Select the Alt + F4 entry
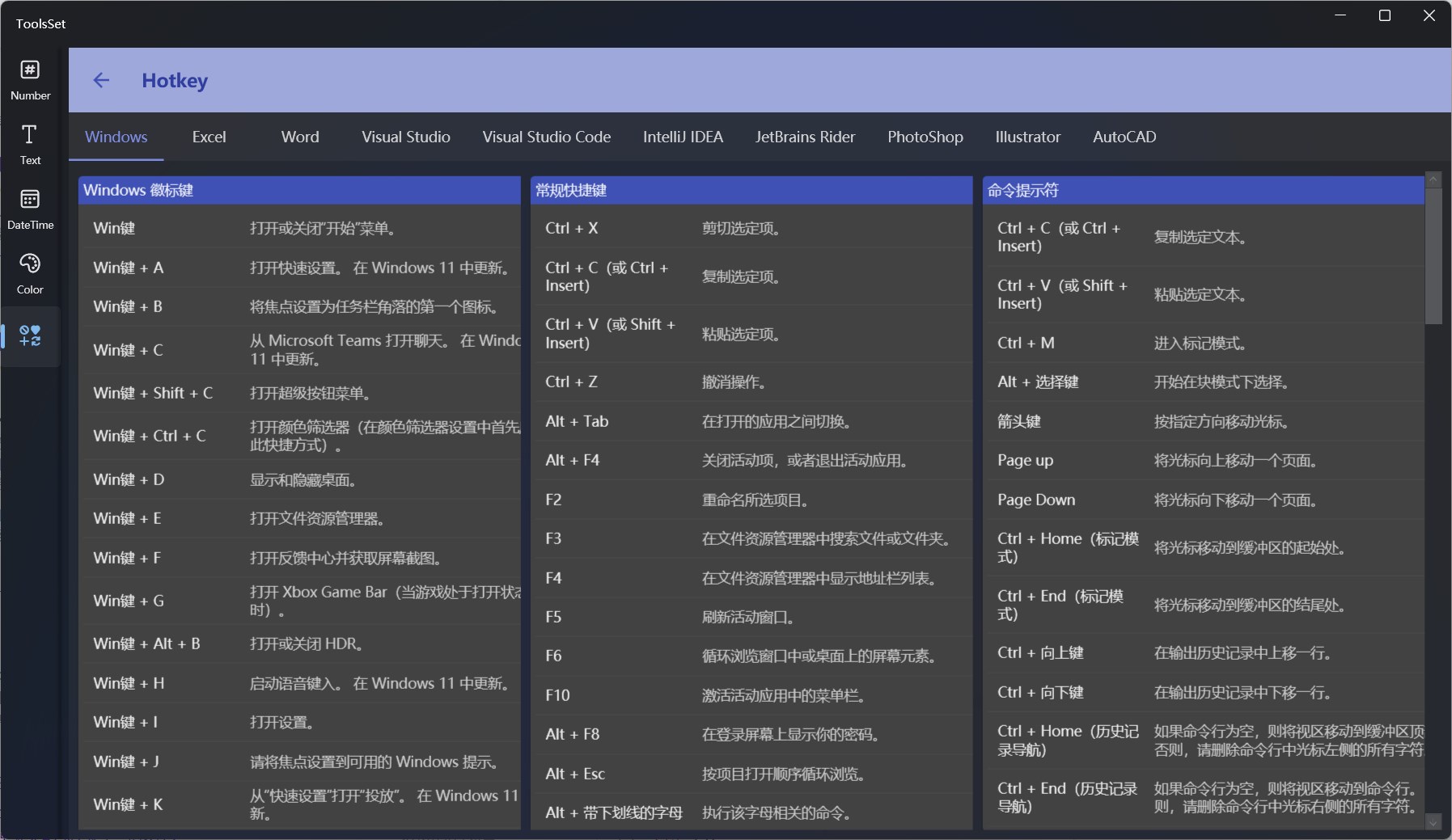1452x840 pixels. pos(753,460)
